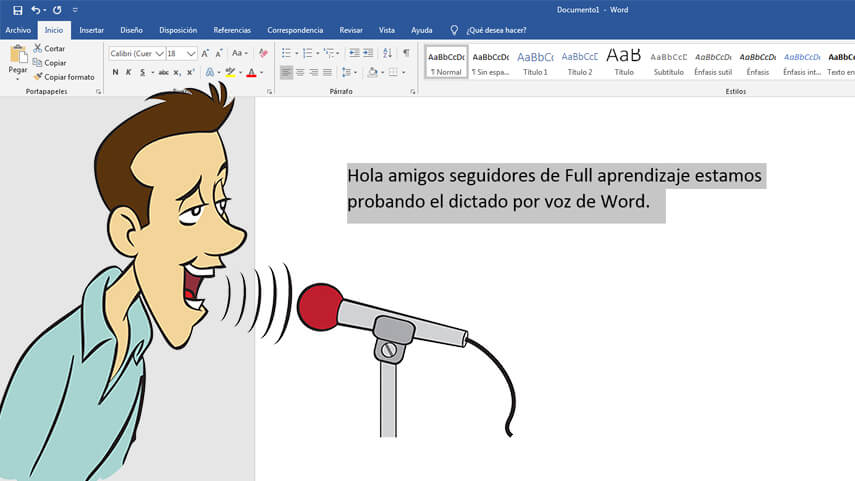Click the borders icon

[393, 72]
